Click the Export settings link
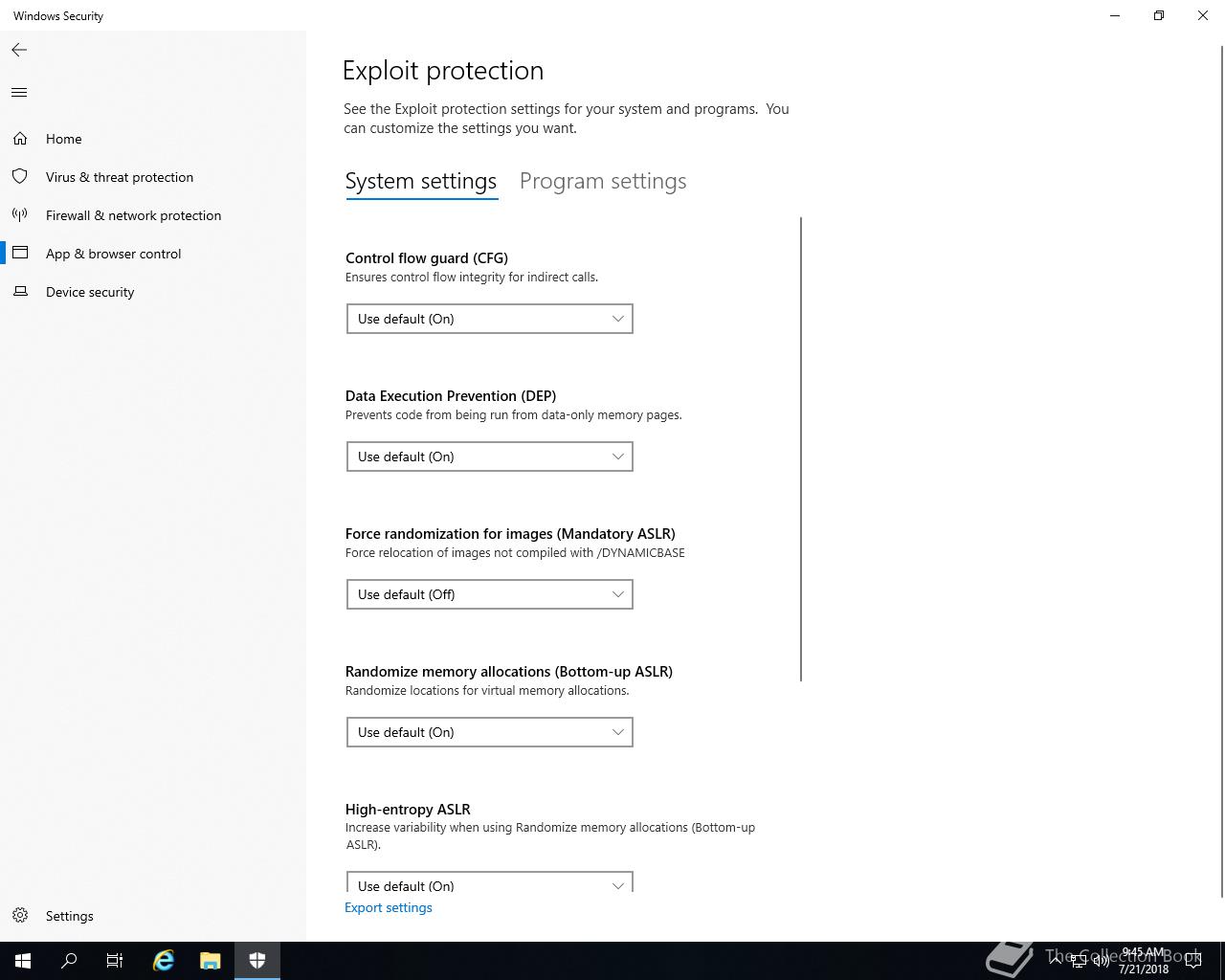 point(389,907)
